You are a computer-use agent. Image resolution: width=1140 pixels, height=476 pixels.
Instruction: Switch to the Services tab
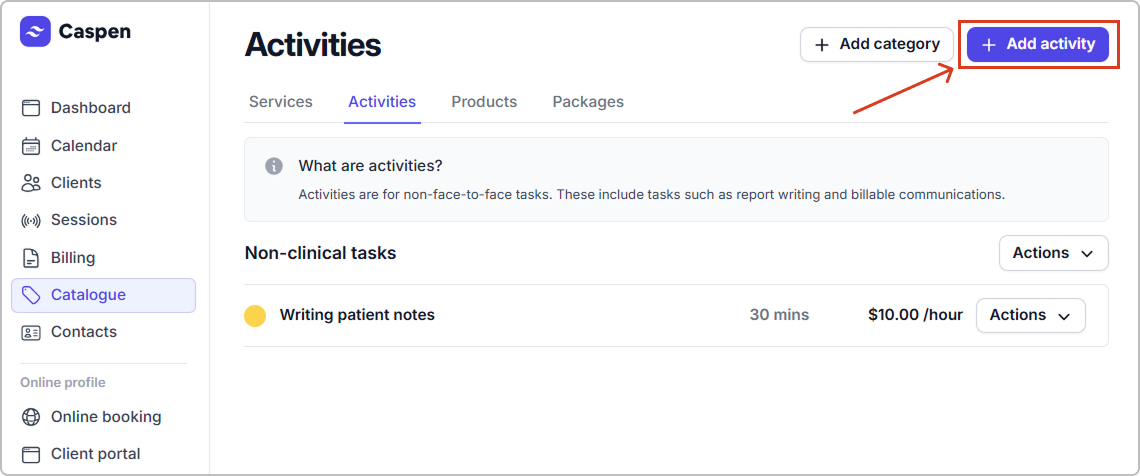point(280,102)
